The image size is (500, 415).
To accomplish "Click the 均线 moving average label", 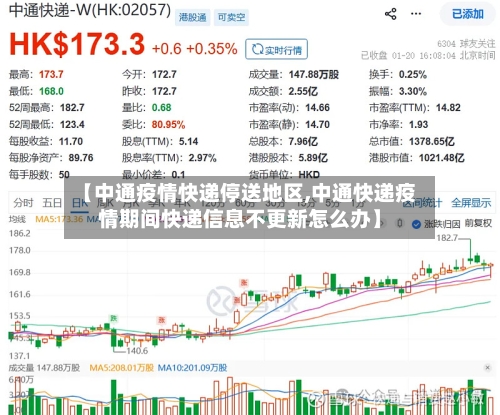I will click(x=17, y=219).
